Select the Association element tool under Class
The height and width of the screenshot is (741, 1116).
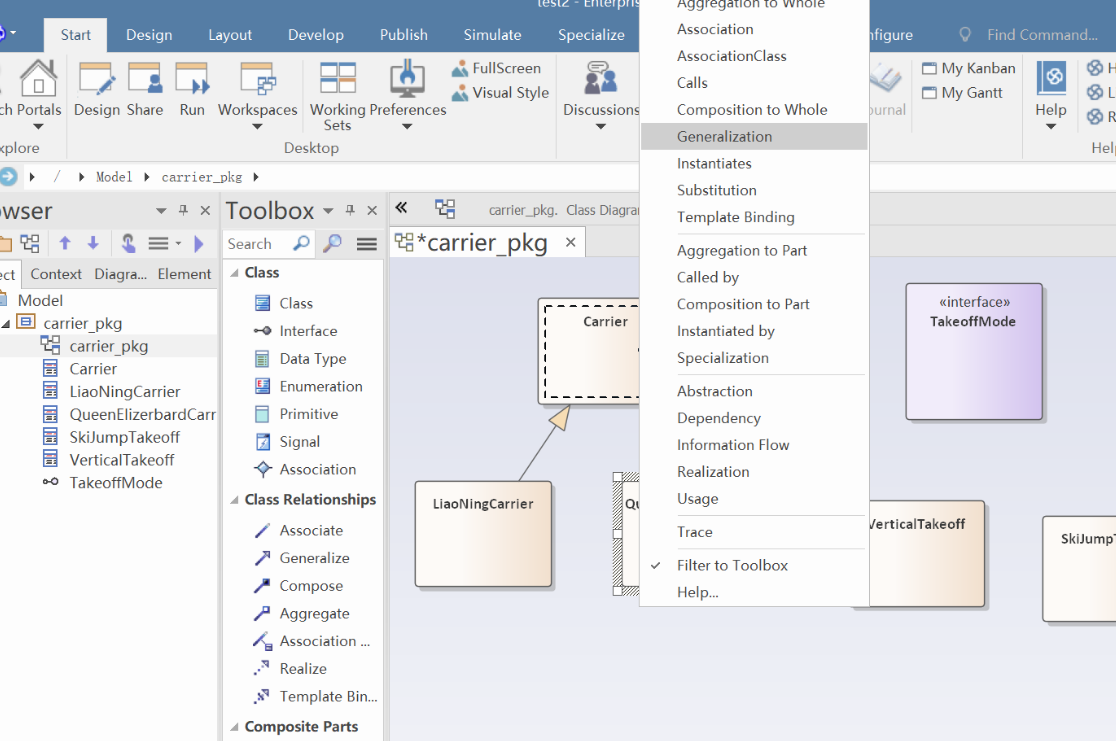point(317,470)
